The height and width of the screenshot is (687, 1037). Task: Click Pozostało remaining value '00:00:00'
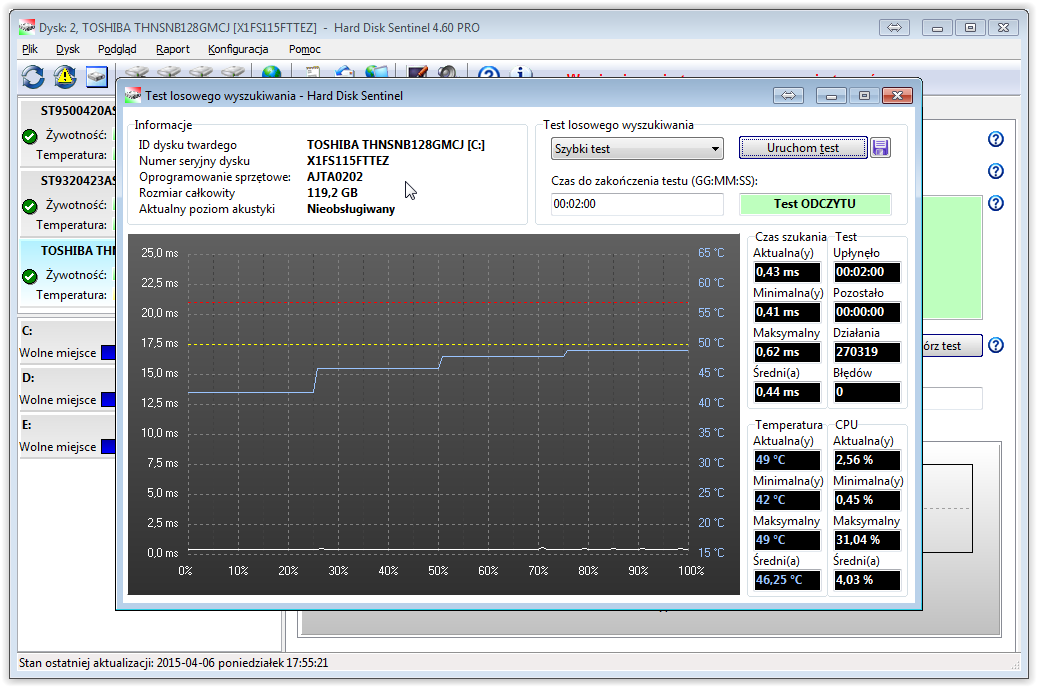pos(867,312)
